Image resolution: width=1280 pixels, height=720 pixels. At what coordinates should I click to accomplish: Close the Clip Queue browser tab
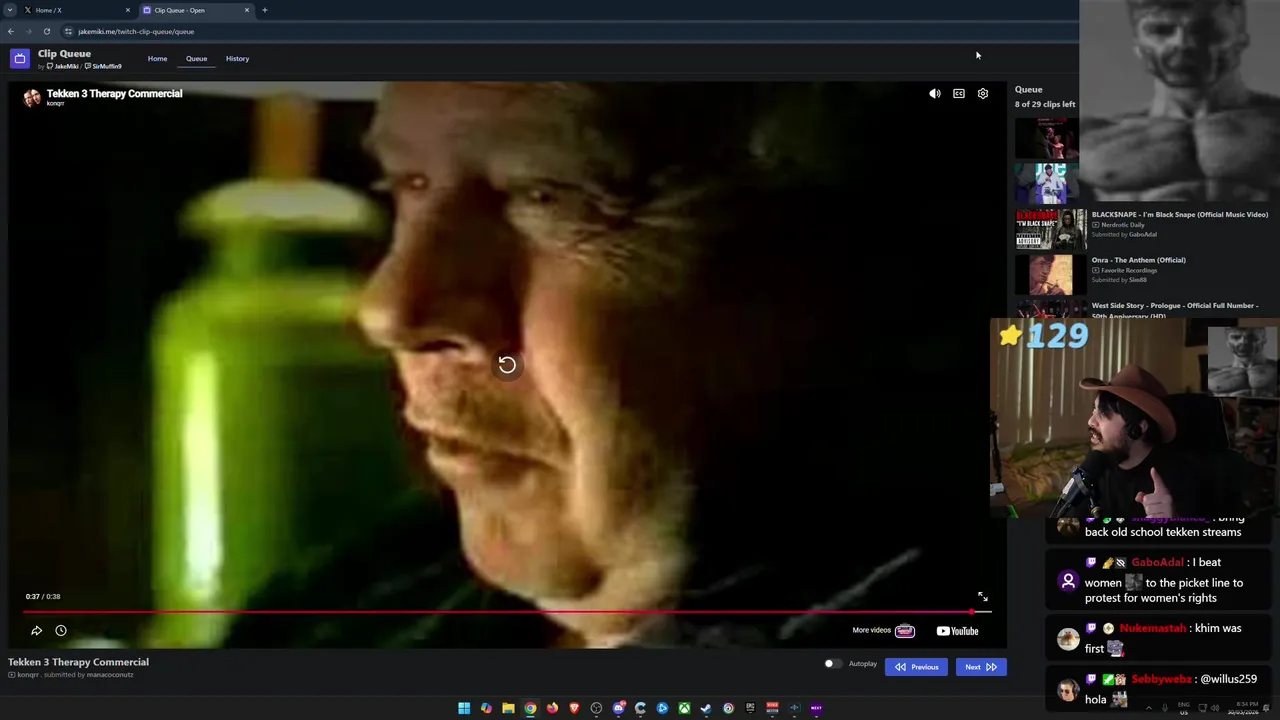pos(247,10)
